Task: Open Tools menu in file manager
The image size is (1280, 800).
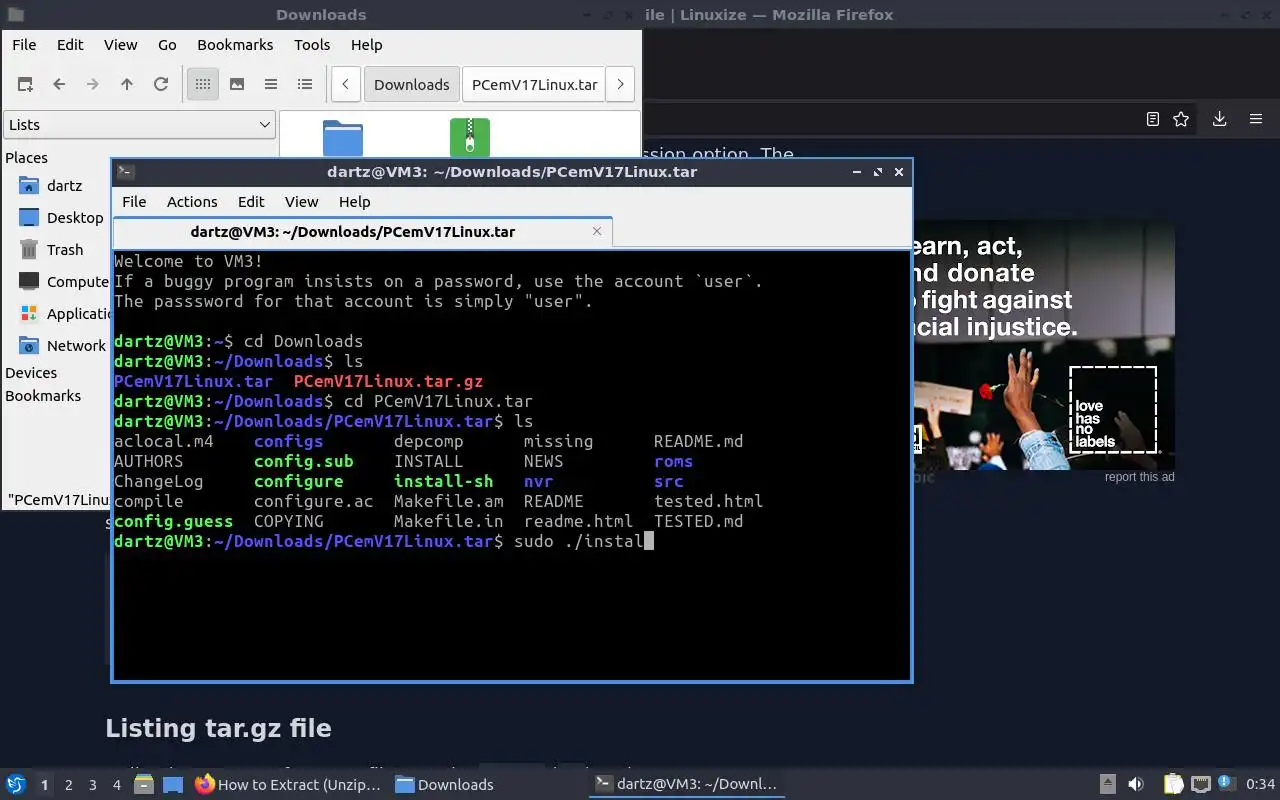Action: coord(312,44)
